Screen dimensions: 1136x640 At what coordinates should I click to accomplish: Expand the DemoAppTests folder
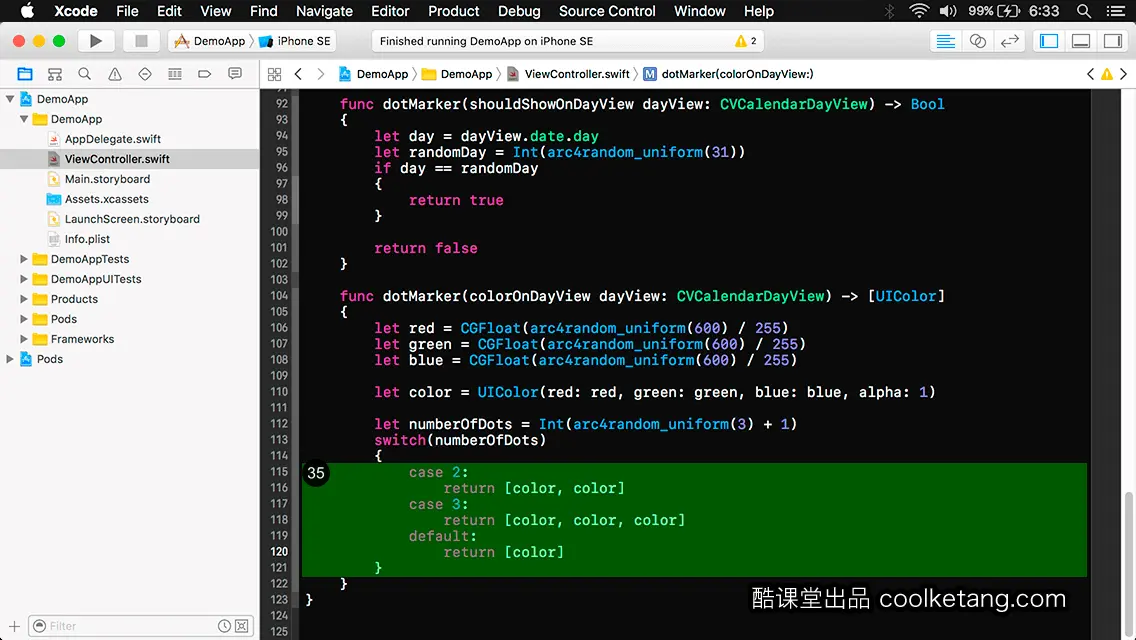tap(24, 259)
